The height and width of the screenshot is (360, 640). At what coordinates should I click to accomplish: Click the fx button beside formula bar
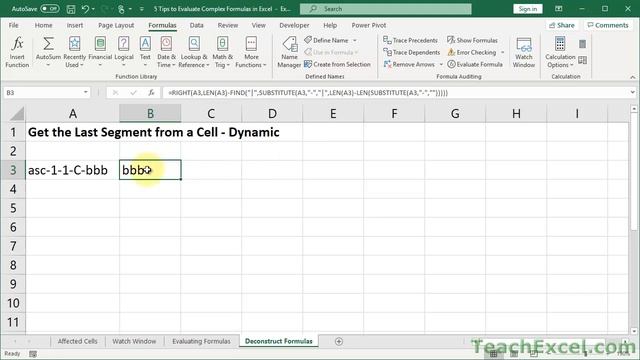tap(151, 93)
